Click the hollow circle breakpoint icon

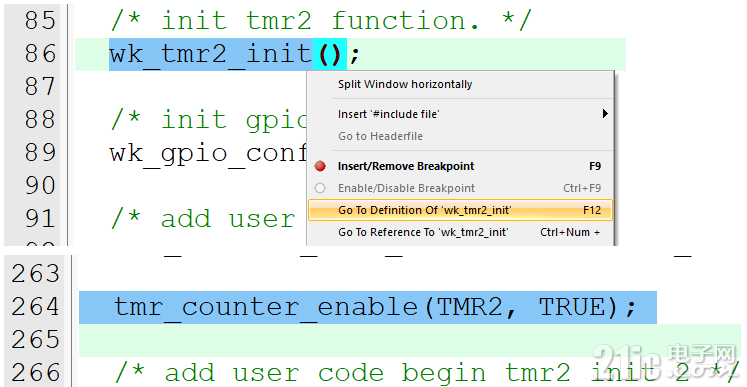click(x=320, y=188)
